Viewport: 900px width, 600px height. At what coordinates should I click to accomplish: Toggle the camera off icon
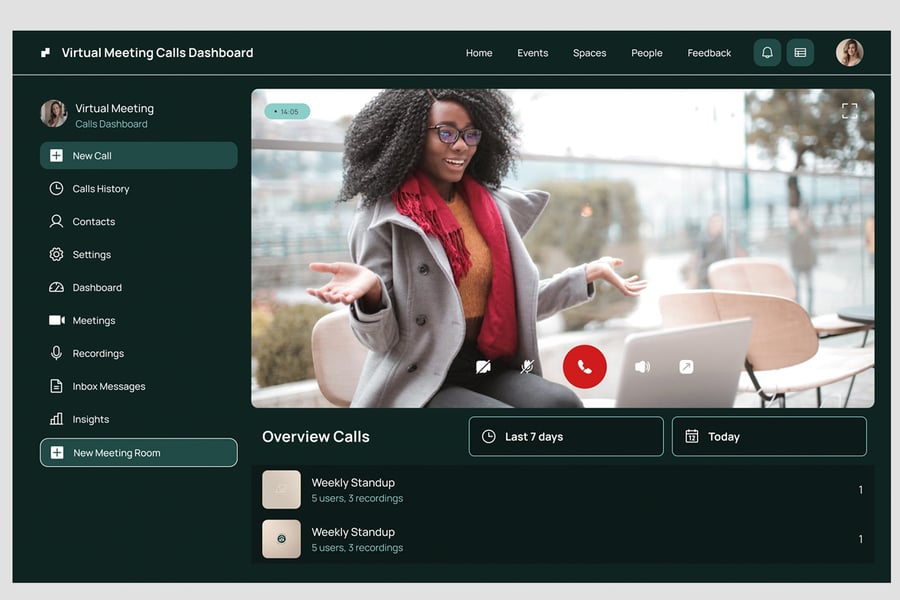tap(483, 367)
